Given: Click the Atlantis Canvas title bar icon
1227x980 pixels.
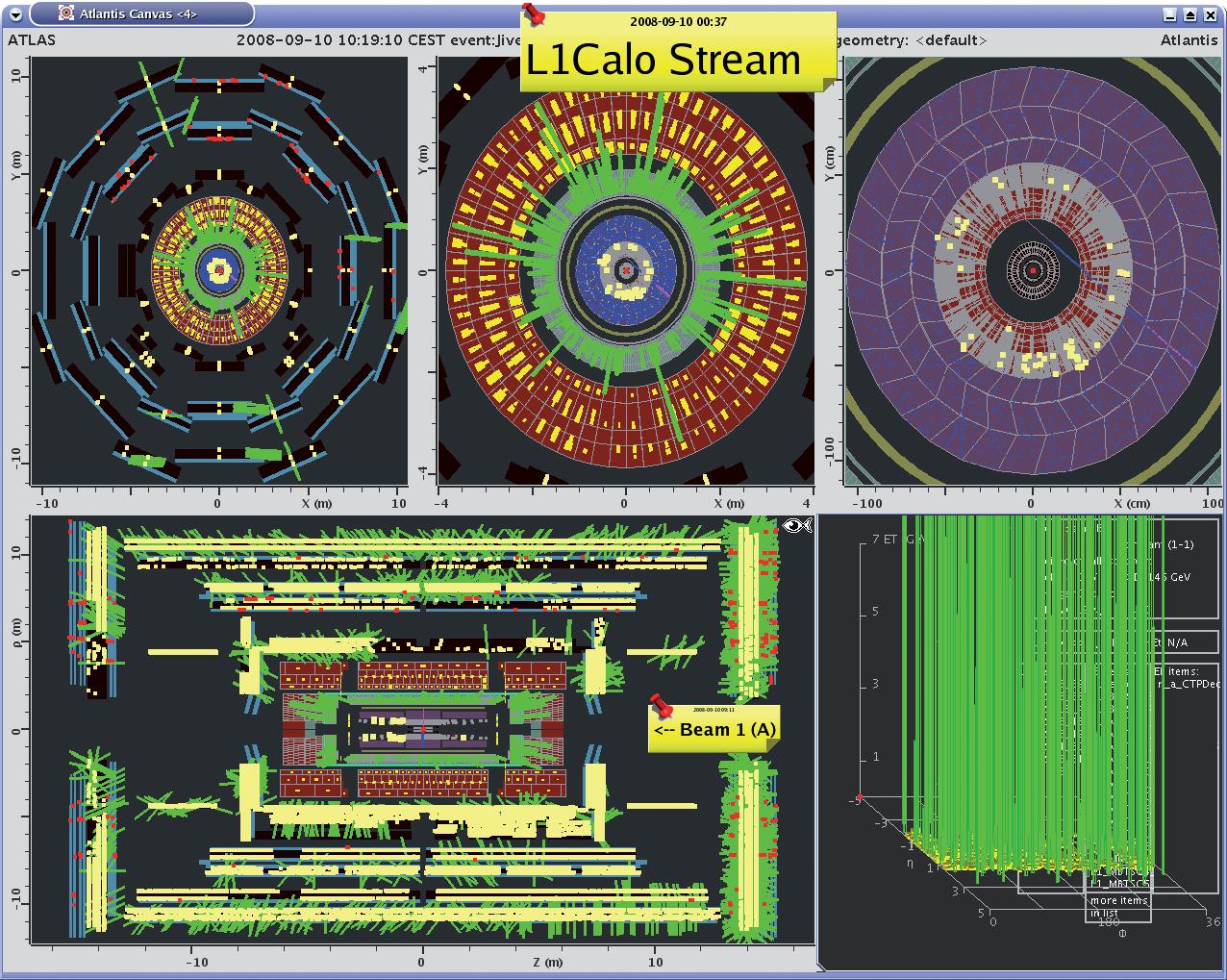Looking at the screenshot, I should [65, 13].
